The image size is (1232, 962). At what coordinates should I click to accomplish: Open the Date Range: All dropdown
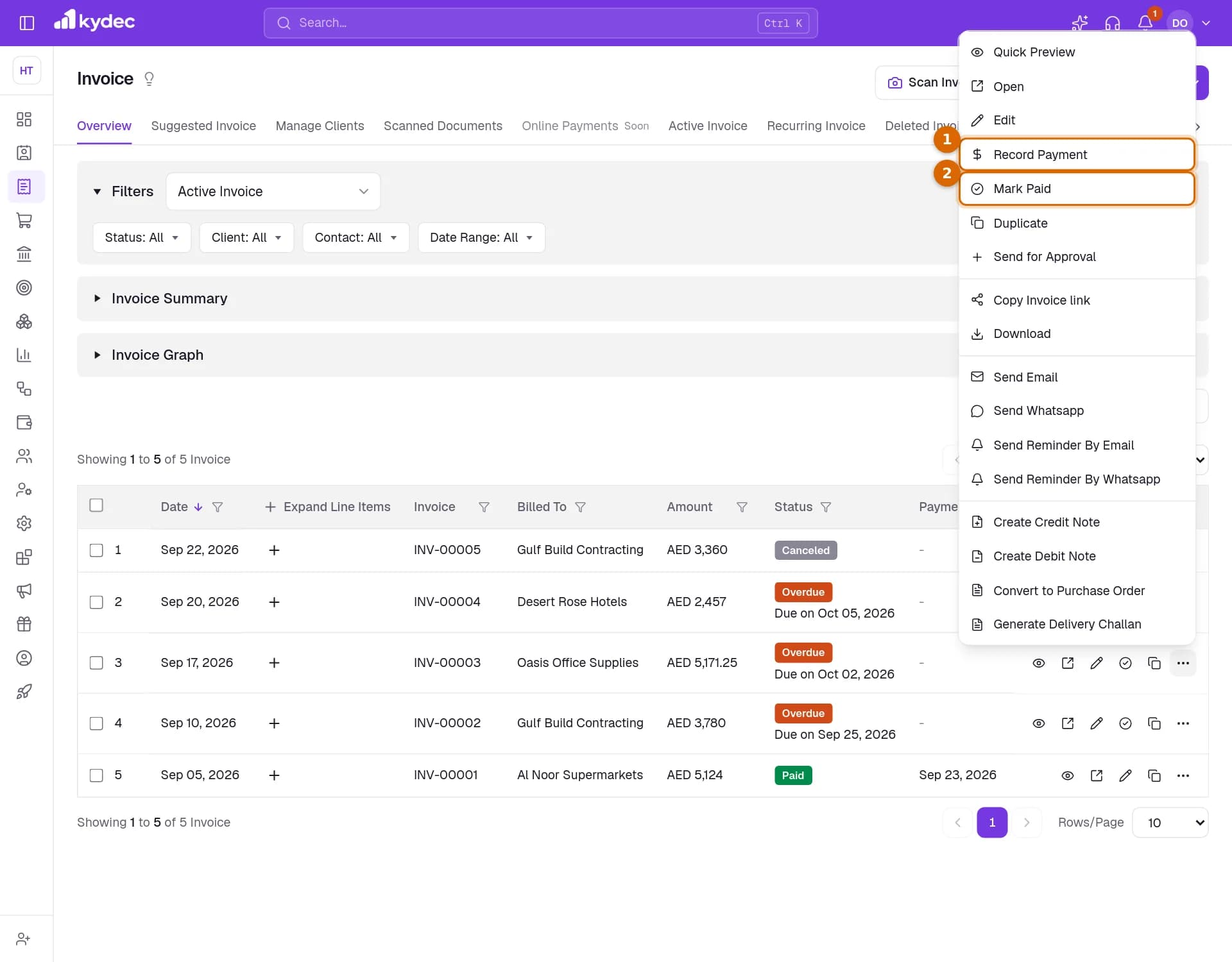coord(481,237)
